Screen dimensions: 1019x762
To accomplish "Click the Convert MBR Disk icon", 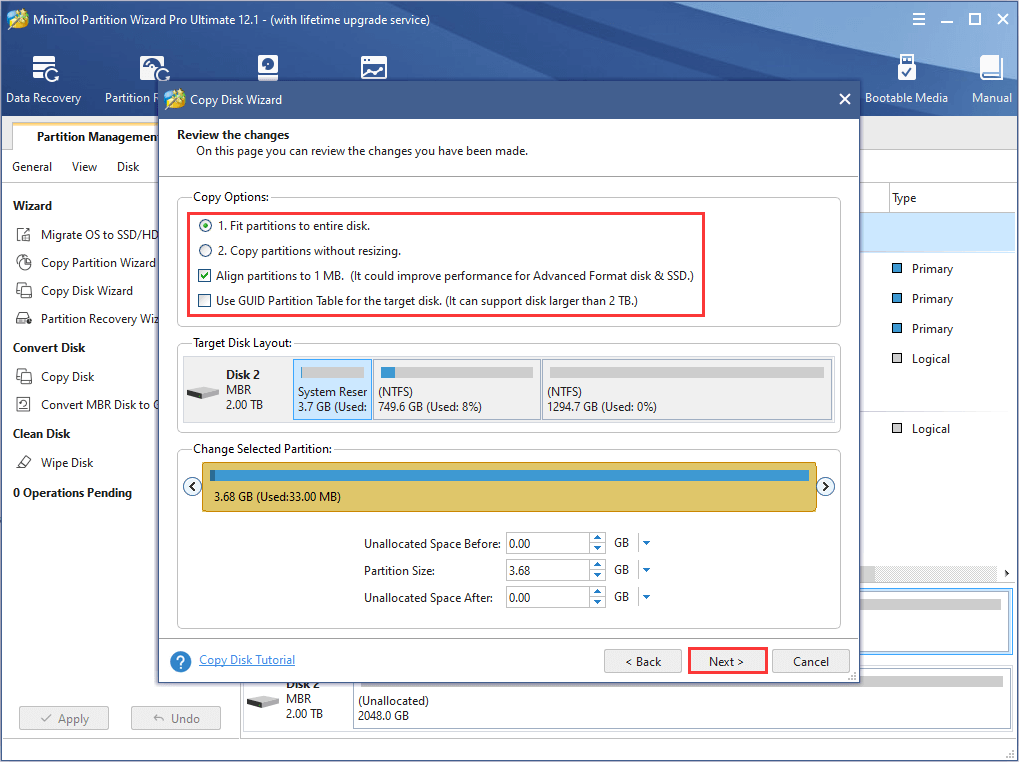I will coord(23,405).
